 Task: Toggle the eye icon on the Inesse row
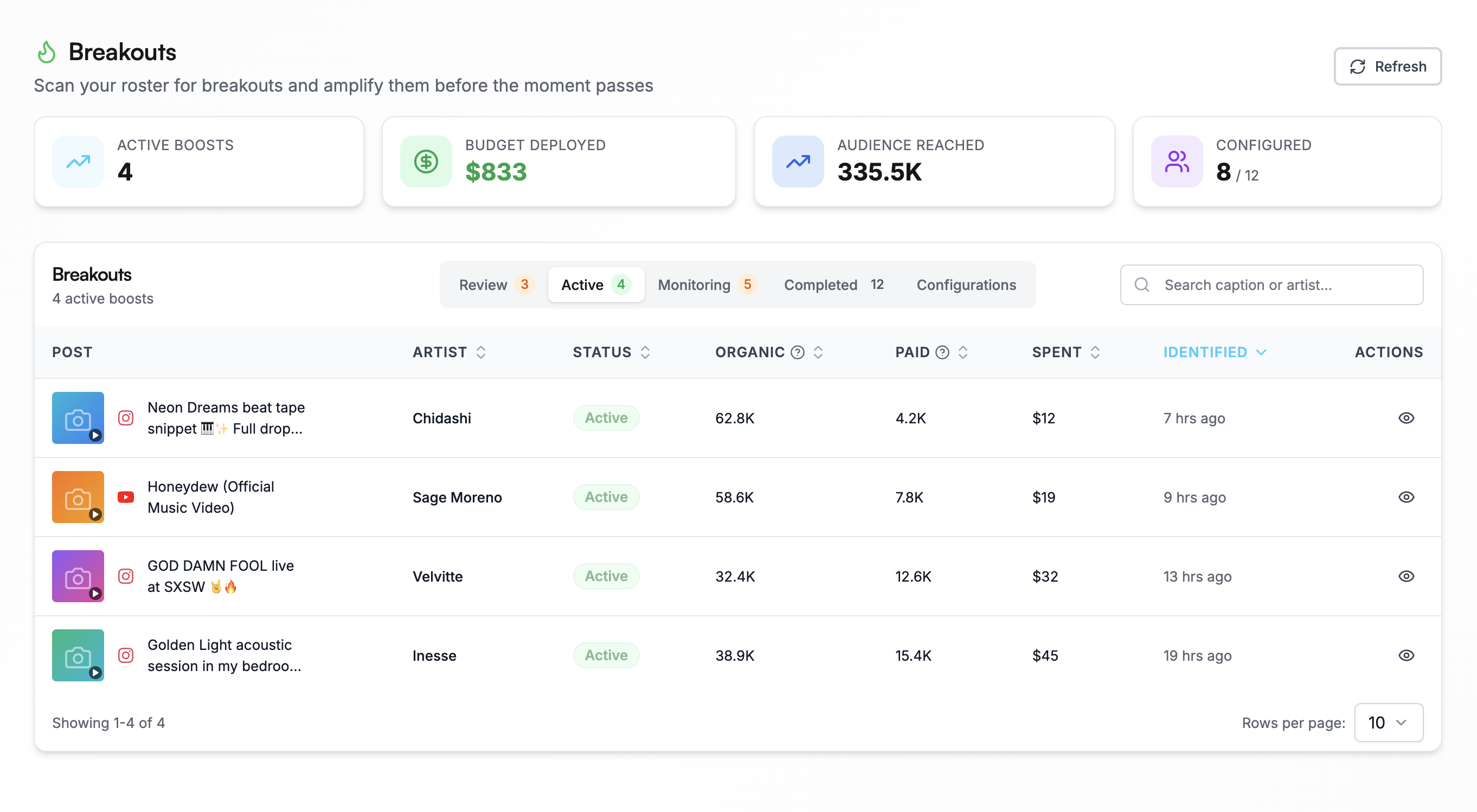(1407, 655)
